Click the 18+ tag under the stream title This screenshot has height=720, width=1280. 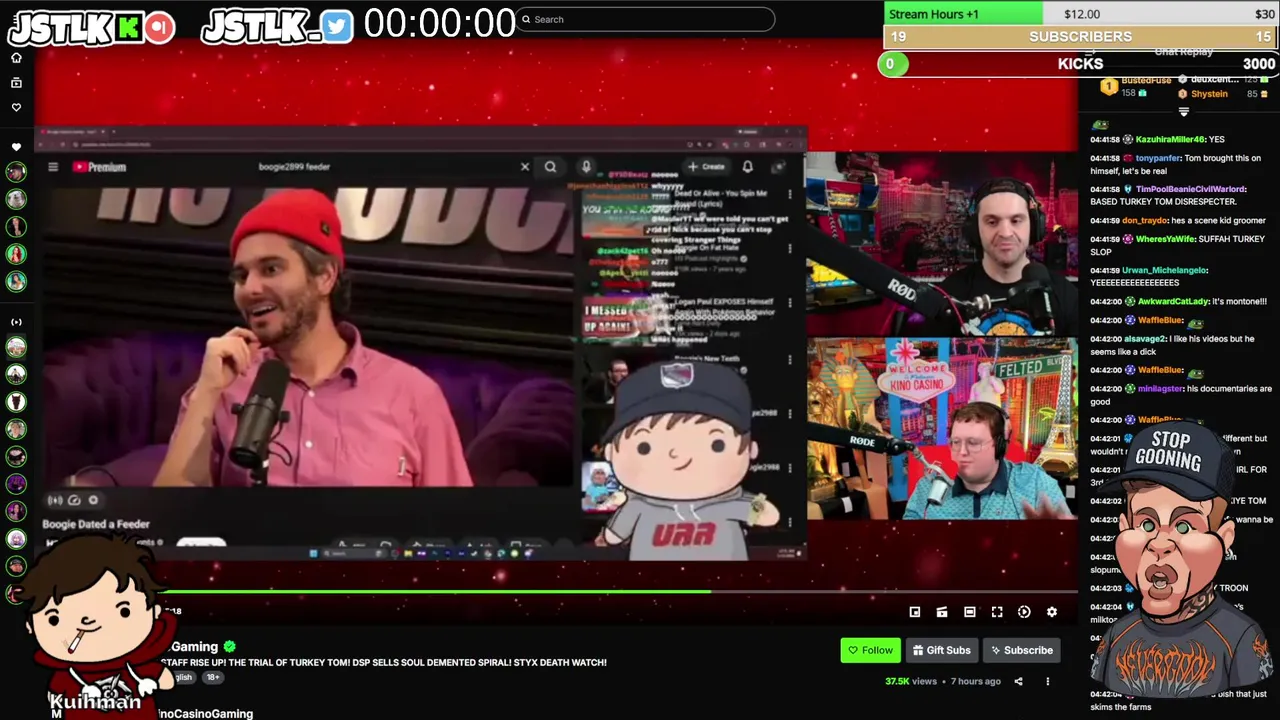pos(213,677)
